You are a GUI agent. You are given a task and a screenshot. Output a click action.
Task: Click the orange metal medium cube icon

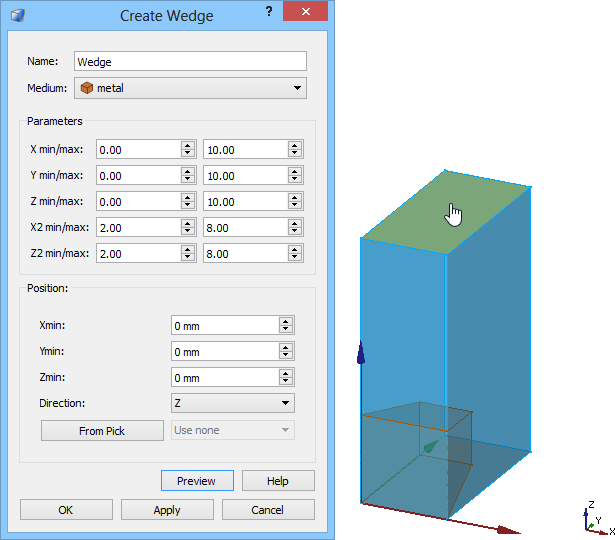coord(87,88)
